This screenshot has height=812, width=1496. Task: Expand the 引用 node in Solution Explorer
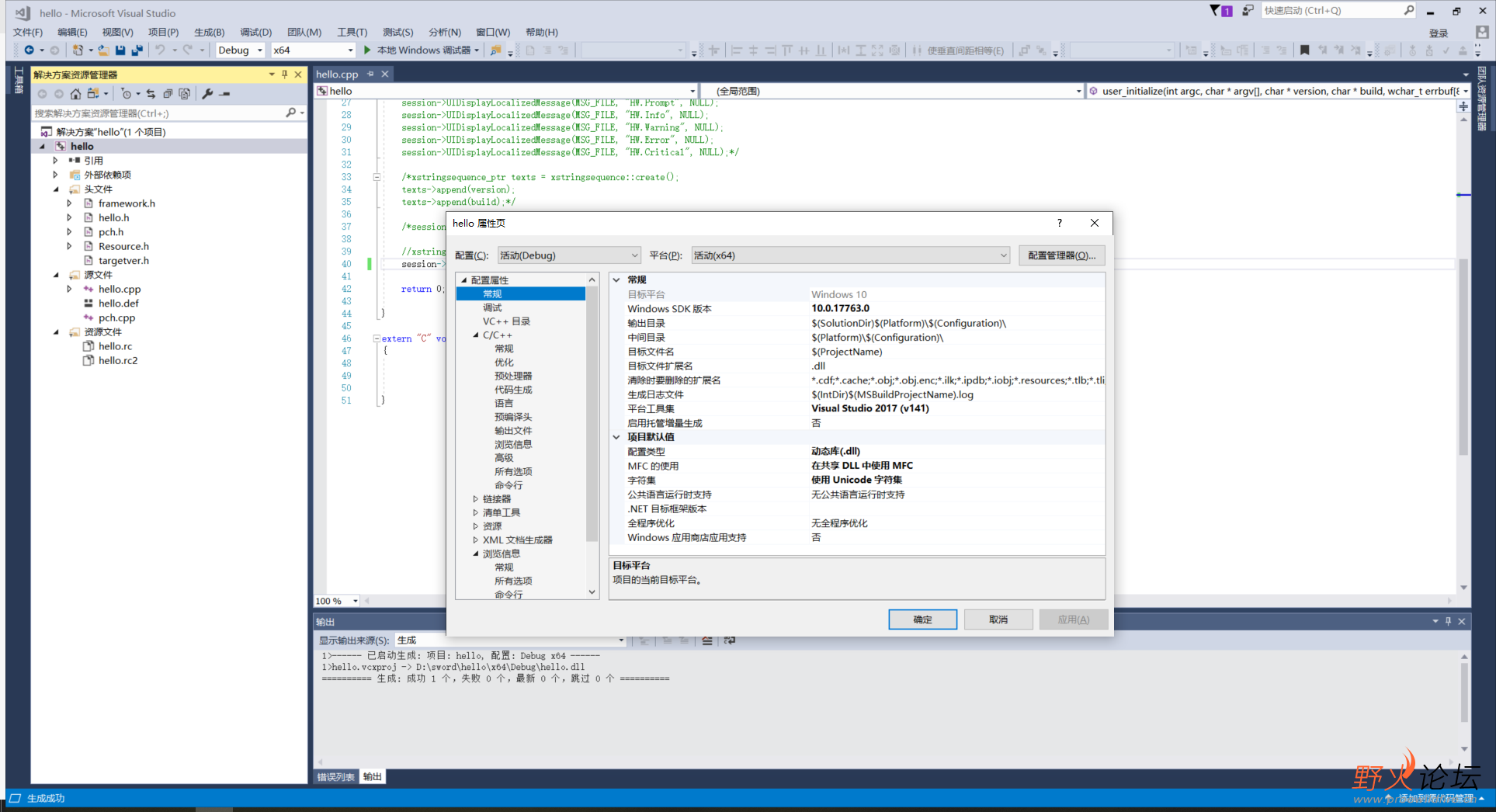point(55,161)
